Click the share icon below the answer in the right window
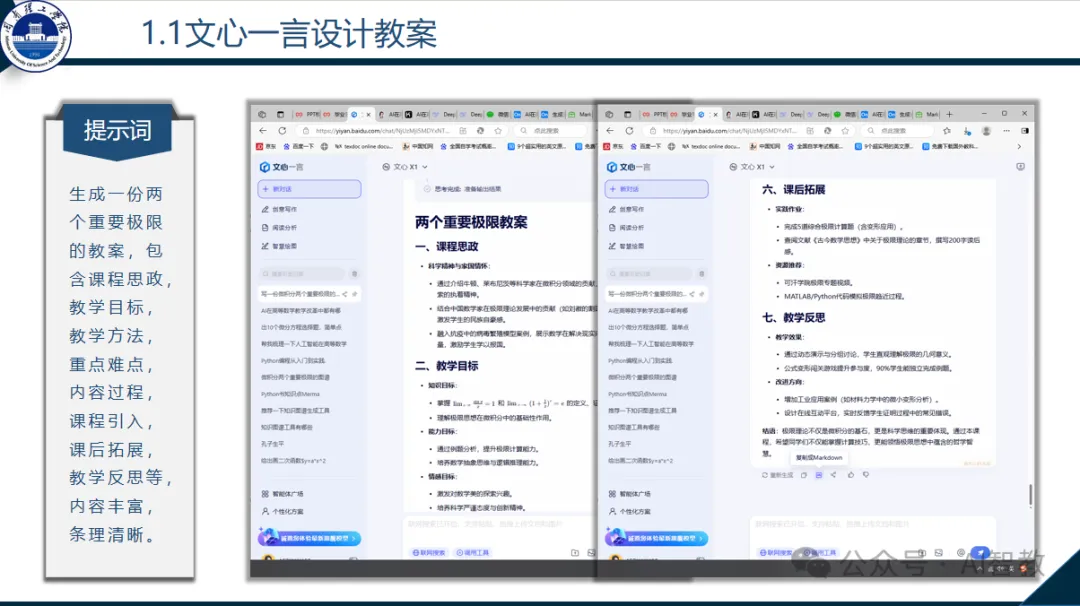This screenshot has height=606, width=1080. (833, 474)
